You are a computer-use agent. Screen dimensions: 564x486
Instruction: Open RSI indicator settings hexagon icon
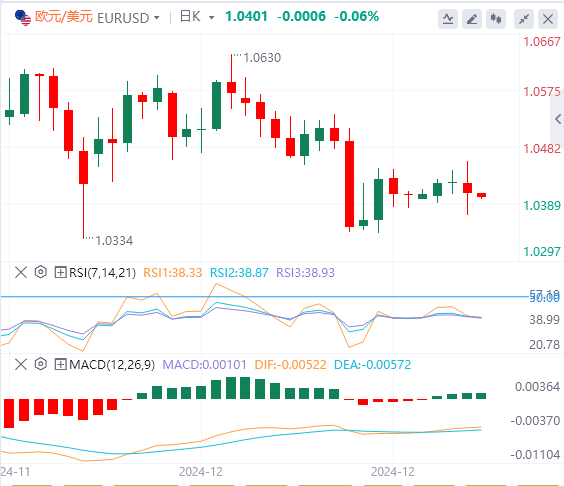[x=41, y=272]
